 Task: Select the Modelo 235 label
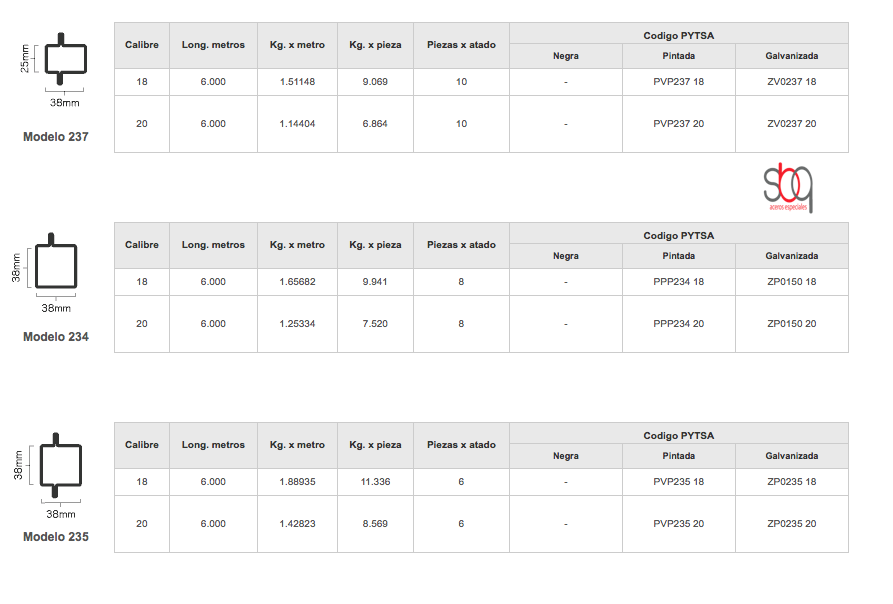(x=56, y=537)
